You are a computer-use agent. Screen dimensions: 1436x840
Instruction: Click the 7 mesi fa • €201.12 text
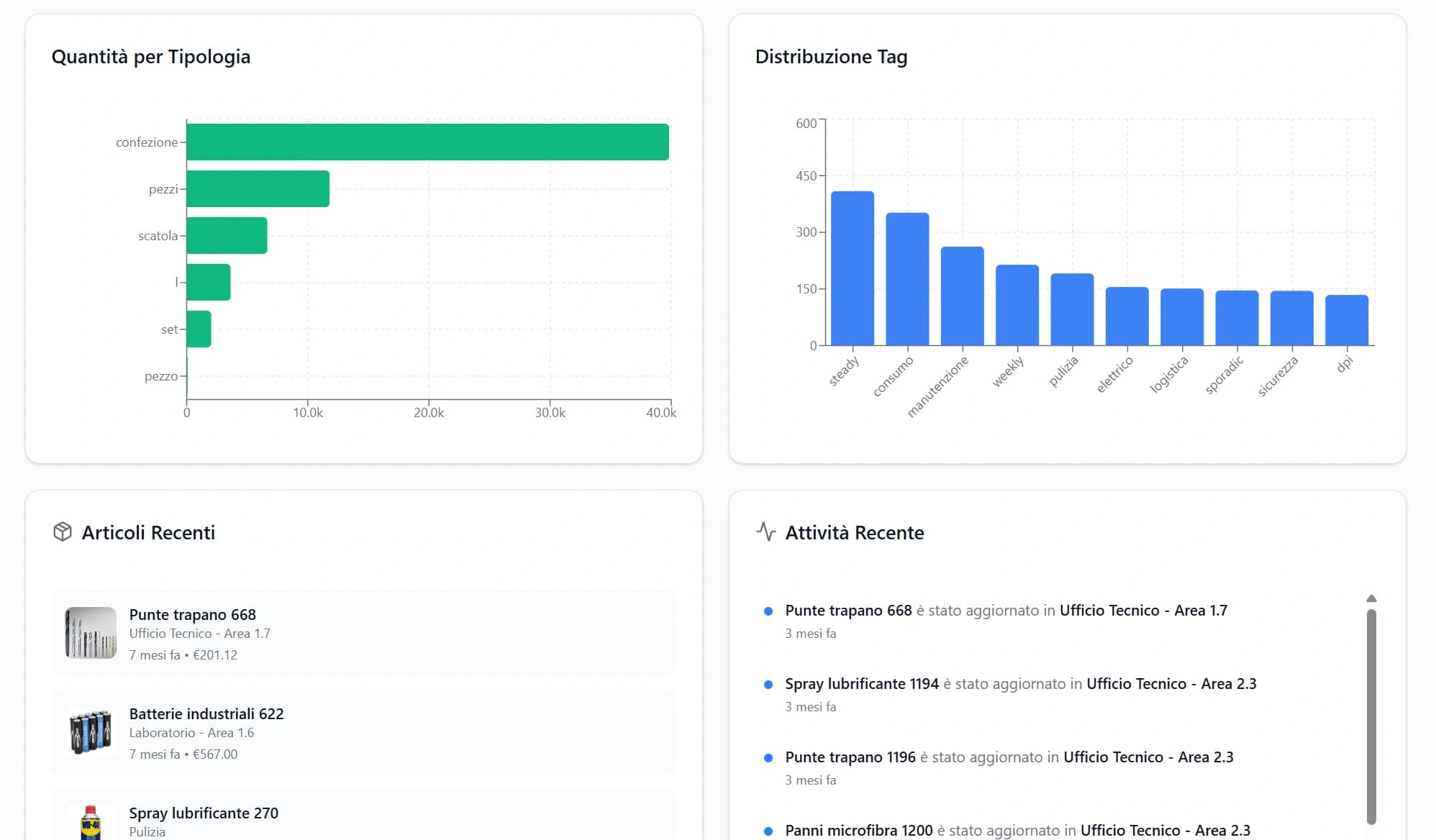tap(183, 654)
